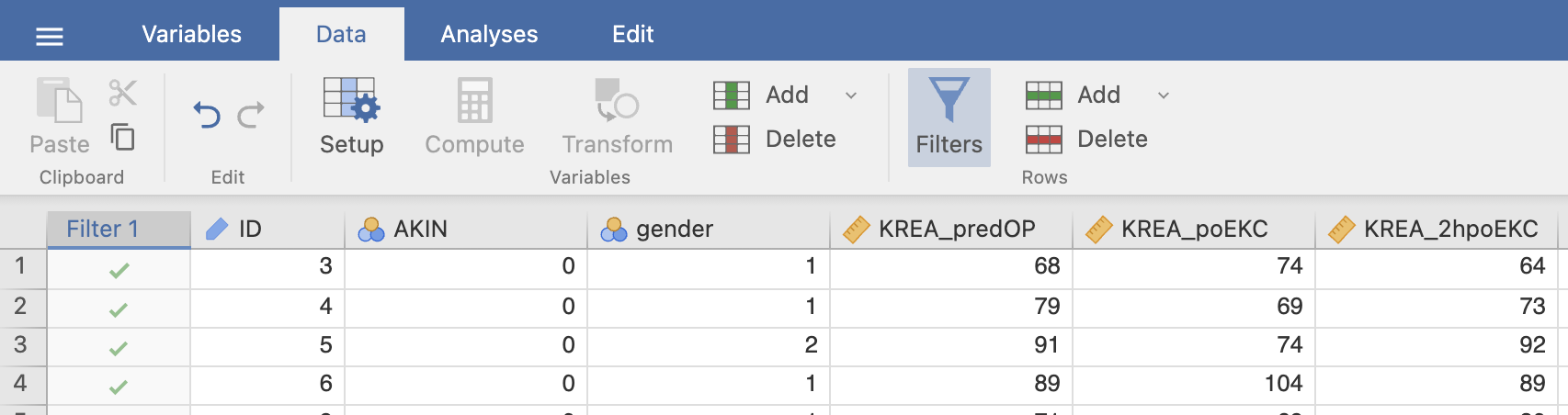1568x415 pixels.
Task: Open the Edit tab
Action: tap(632, 34)
